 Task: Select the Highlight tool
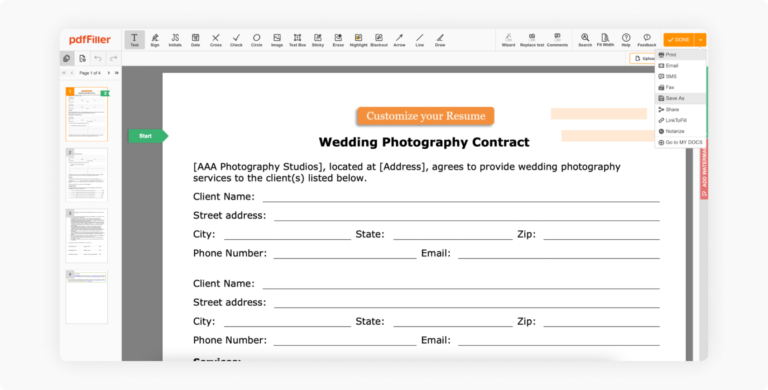tap(359, 40)
